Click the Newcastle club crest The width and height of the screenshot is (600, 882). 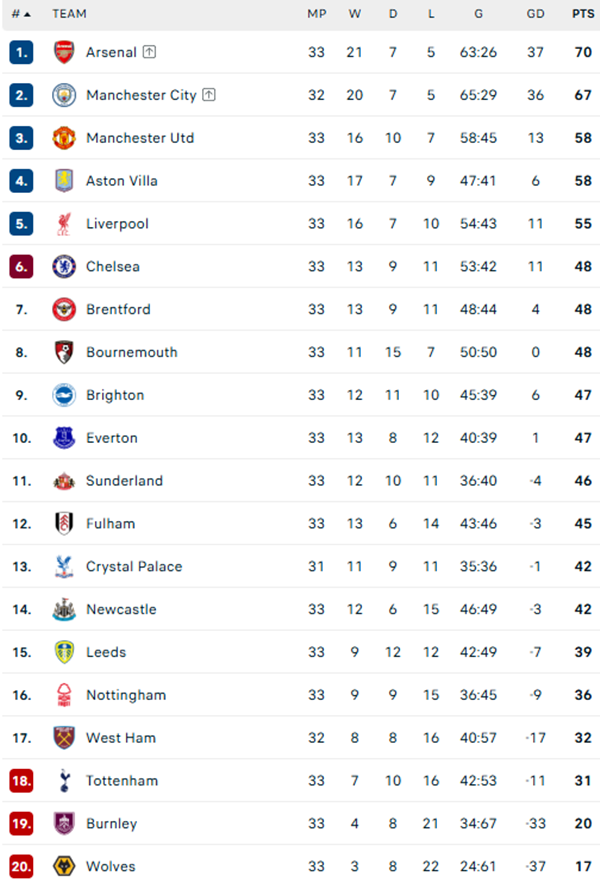tap(64, 609)
